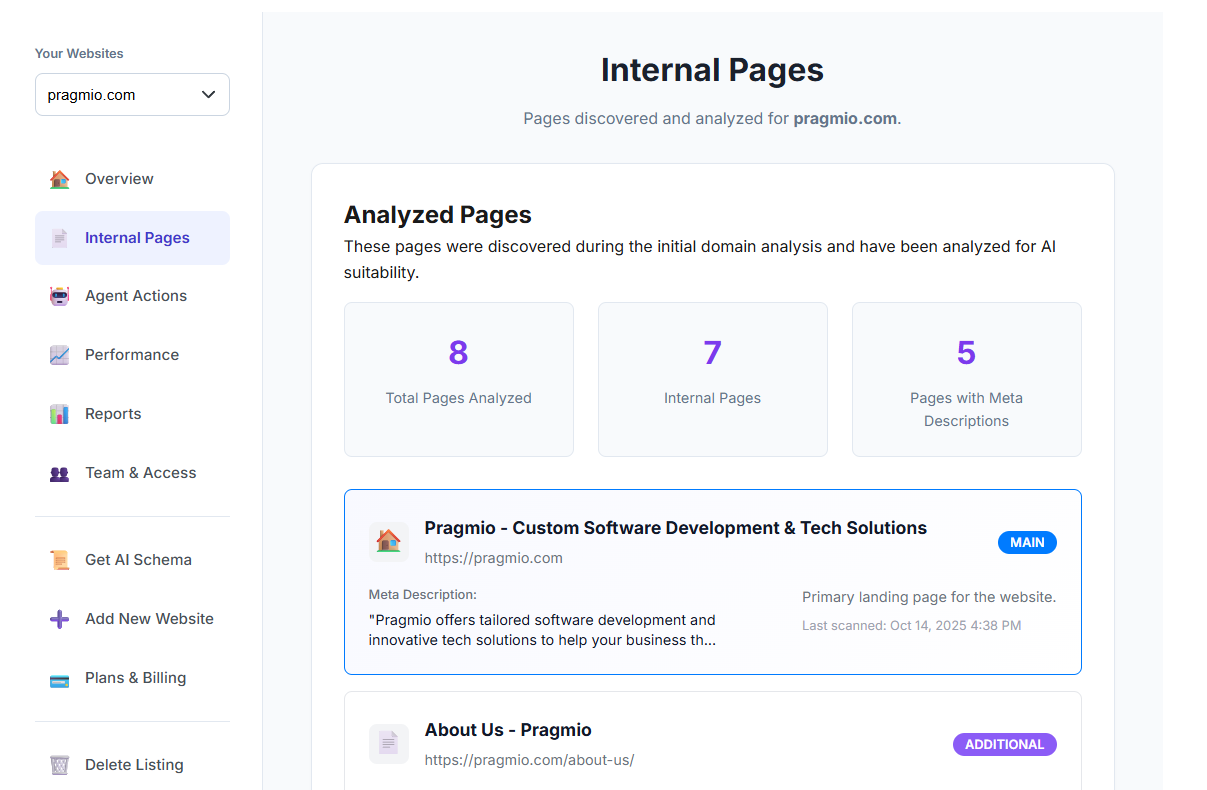
Task: Click the website dropdown chevron arrow
Action: [x=208, y=95]
